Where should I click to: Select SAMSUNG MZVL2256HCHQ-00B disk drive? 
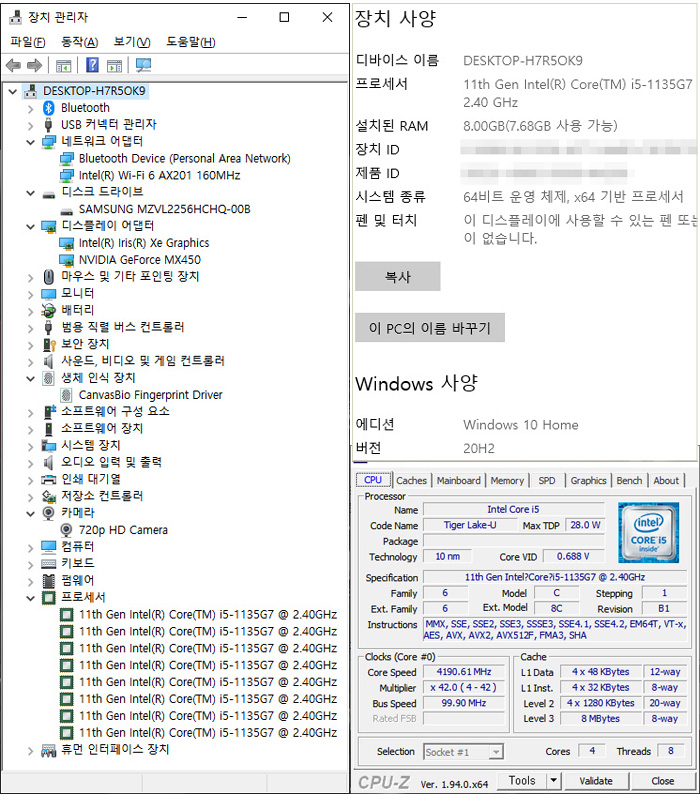(164, 209)
